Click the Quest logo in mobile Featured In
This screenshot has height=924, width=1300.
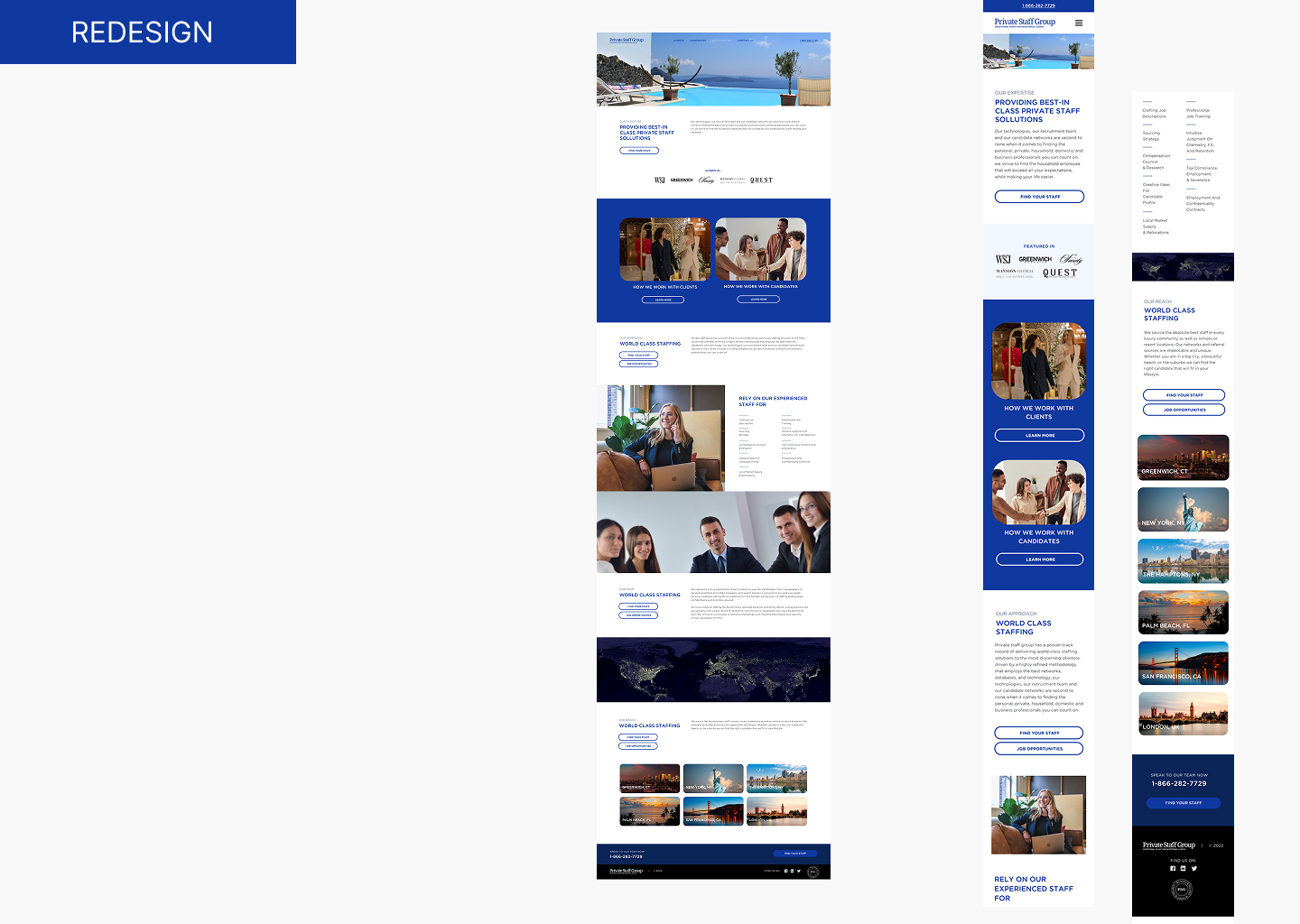coord(1060,273)
